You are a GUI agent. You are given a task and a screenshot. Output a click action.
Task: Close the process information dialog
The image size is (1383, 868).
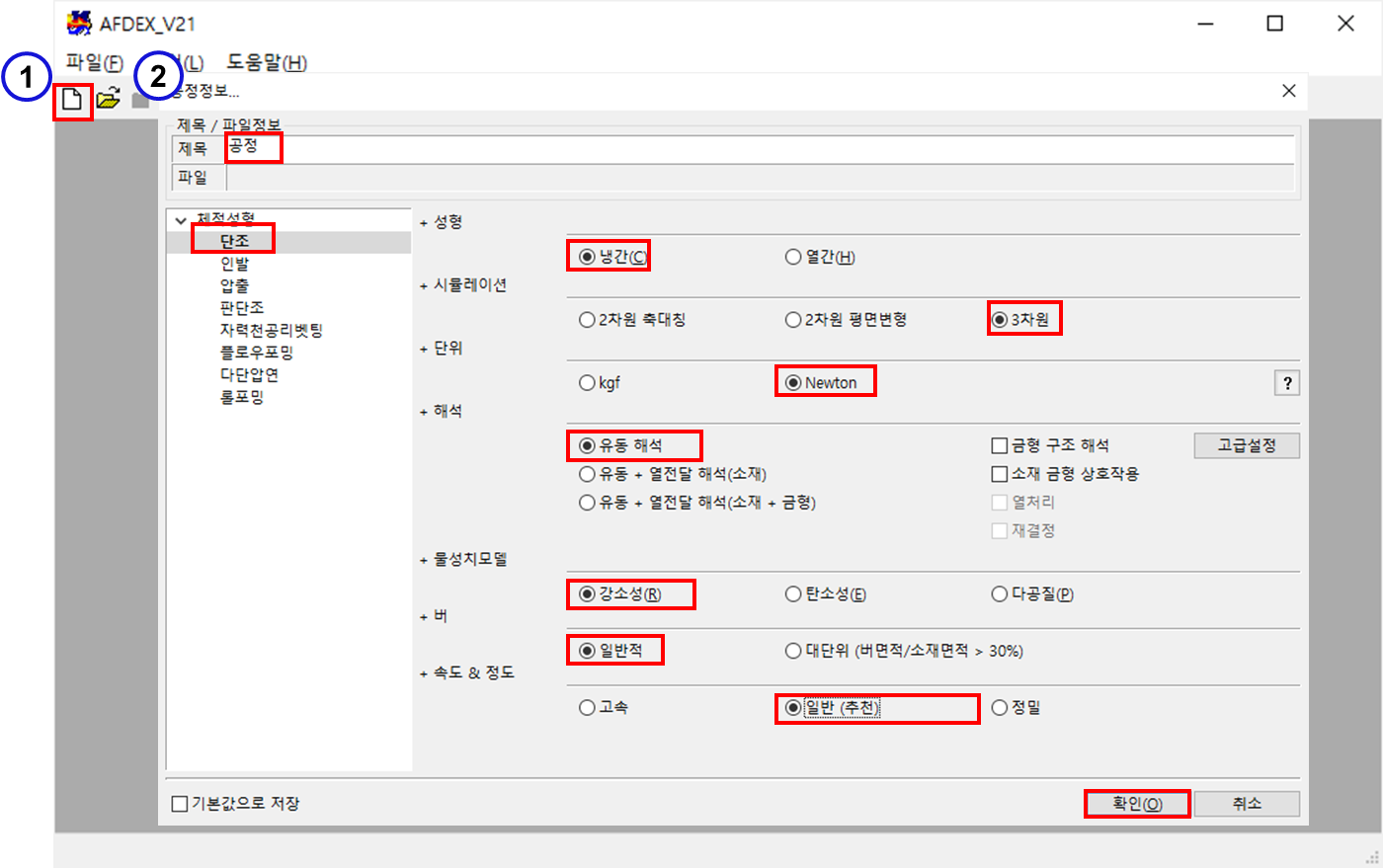tap(1288, 91)
